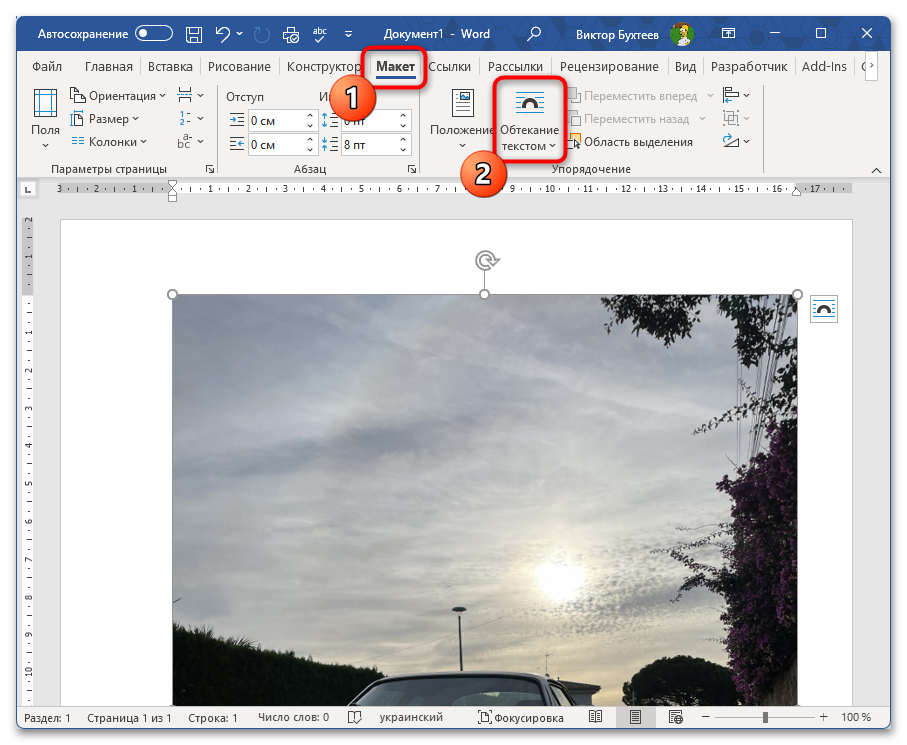Switch to Read Mode view icon
The image size is (907, 745).
[596, 718]
